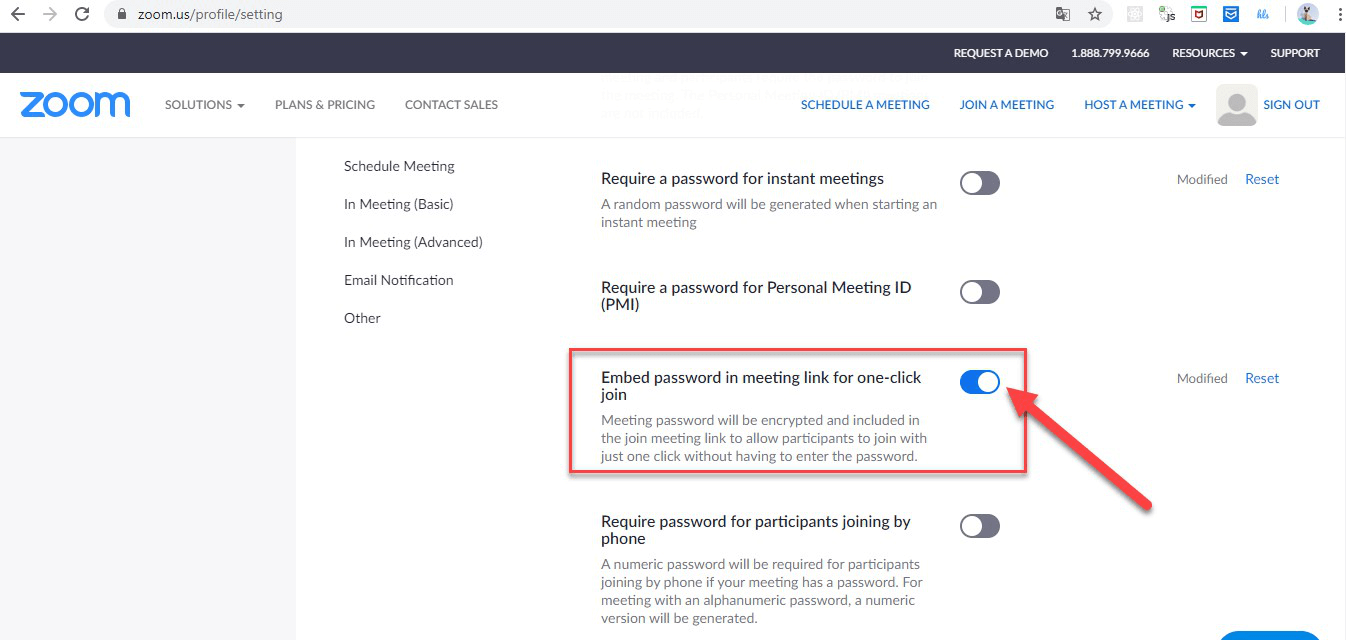Image resolution: width=1346 pixels, height=640 pixels.
Task: Click the McAfee extension icon
Action: (x=1199, y=15)
